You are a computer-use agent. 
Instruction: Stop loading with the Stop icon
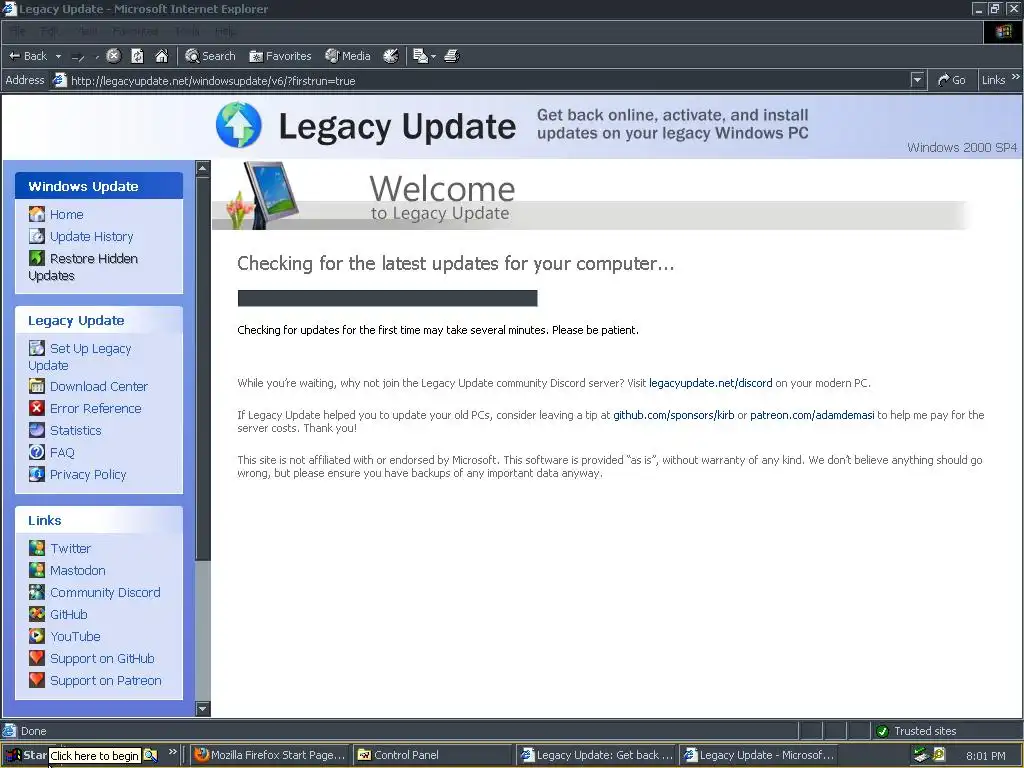click(114, 56)
